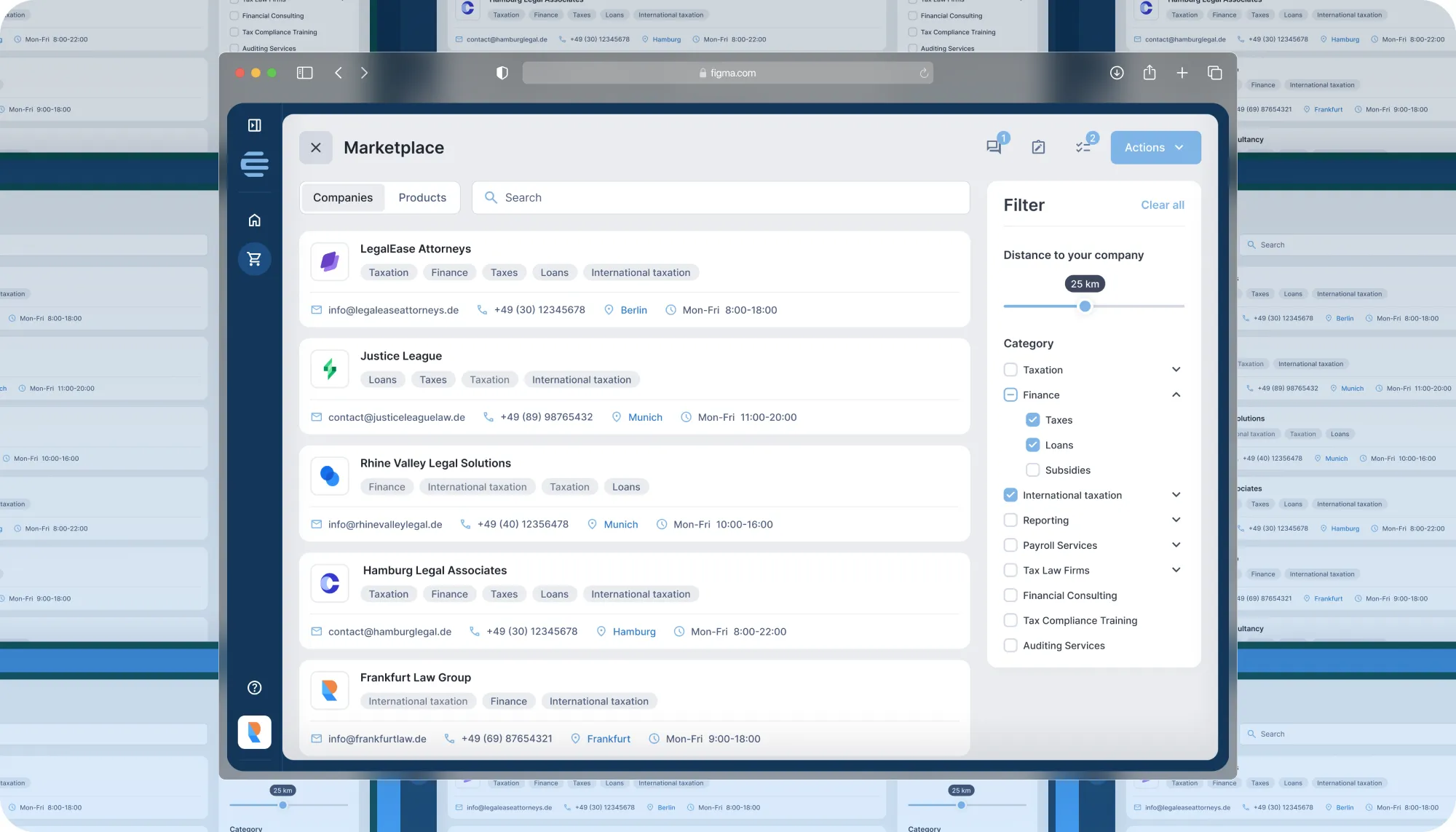Open the chat messages icon with badge
The height and width of the screenshot is (832, 1456).
click(994, 147)
